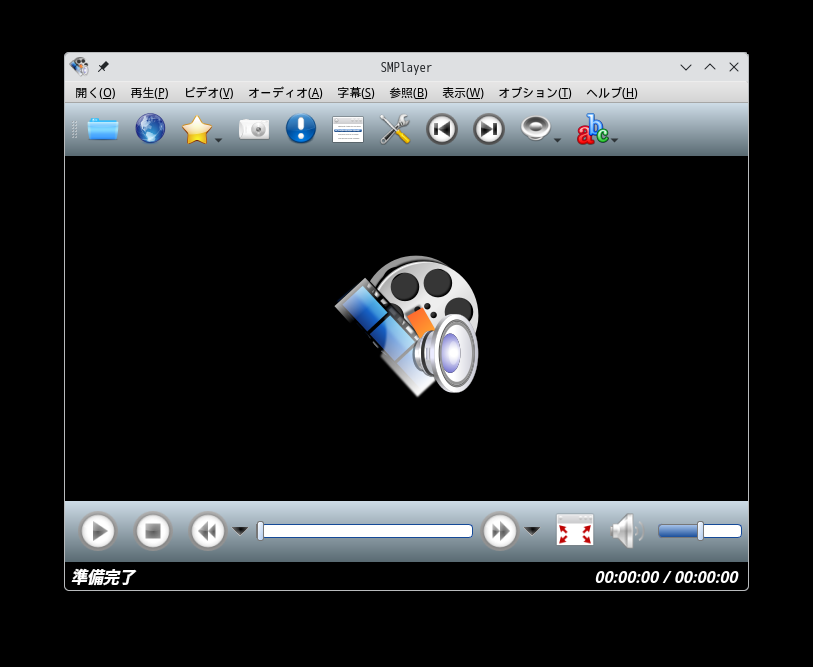Take a screenshot with the camera icon
The image size is (813, 667).
253,128
